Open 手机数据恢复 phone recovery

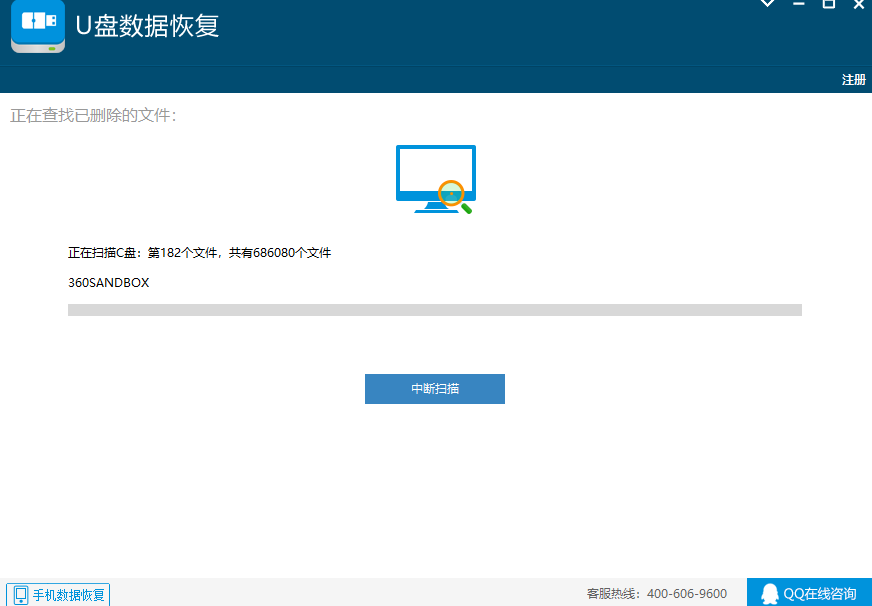[68, 595]
